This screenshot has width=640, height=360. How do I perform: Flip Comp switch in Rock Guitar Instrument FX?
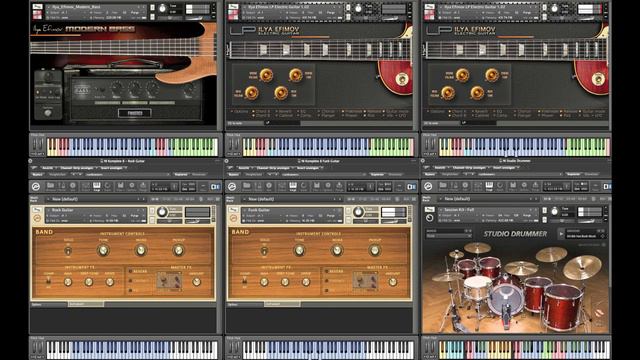point(48,281)
